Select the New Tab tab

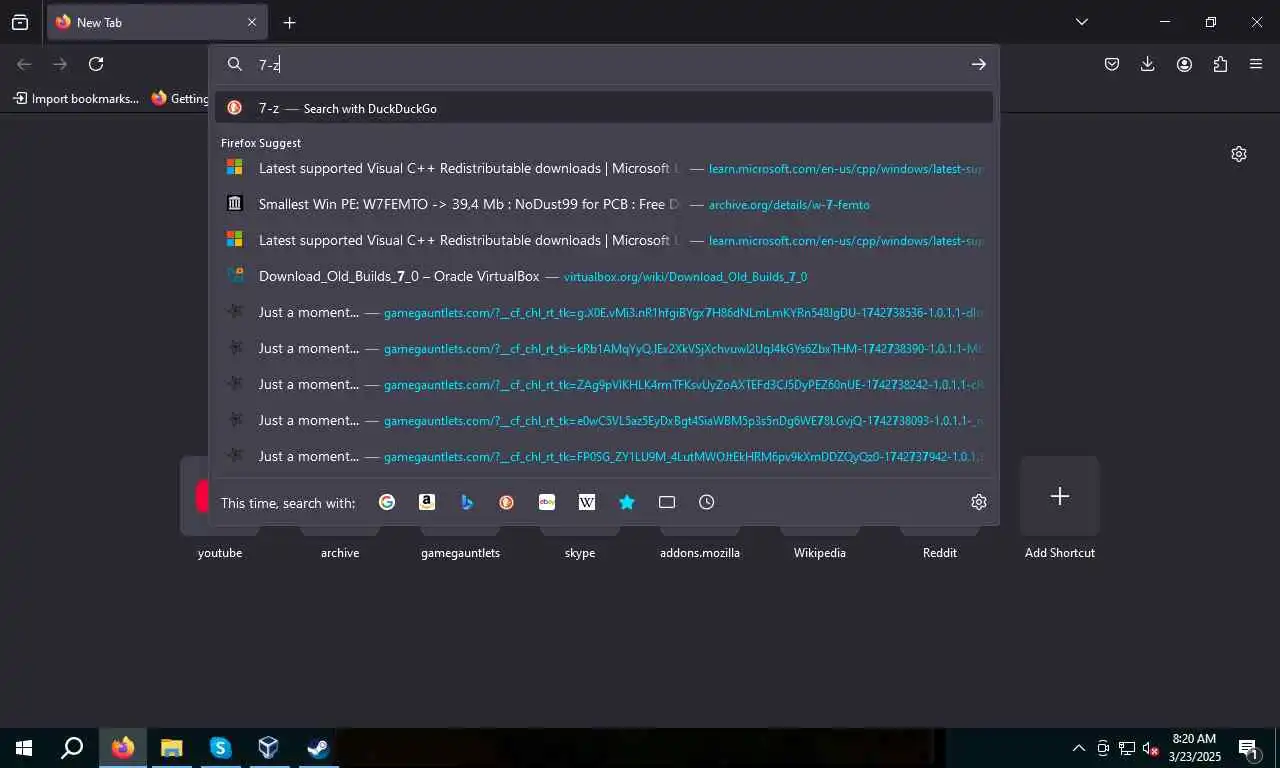(156, 22)
